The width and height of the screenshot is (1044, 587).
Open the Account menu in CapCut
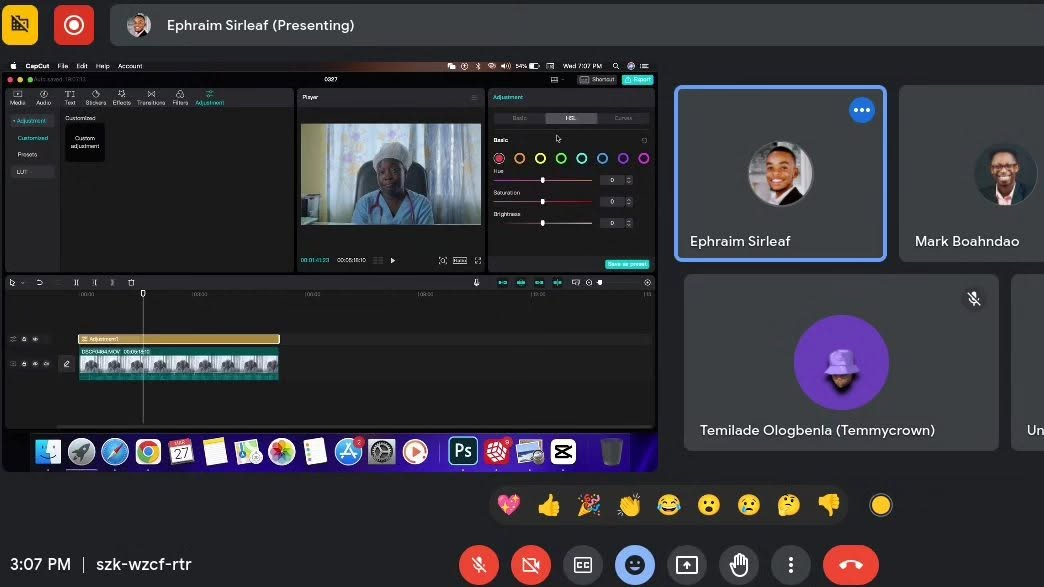tap(130, 66)
